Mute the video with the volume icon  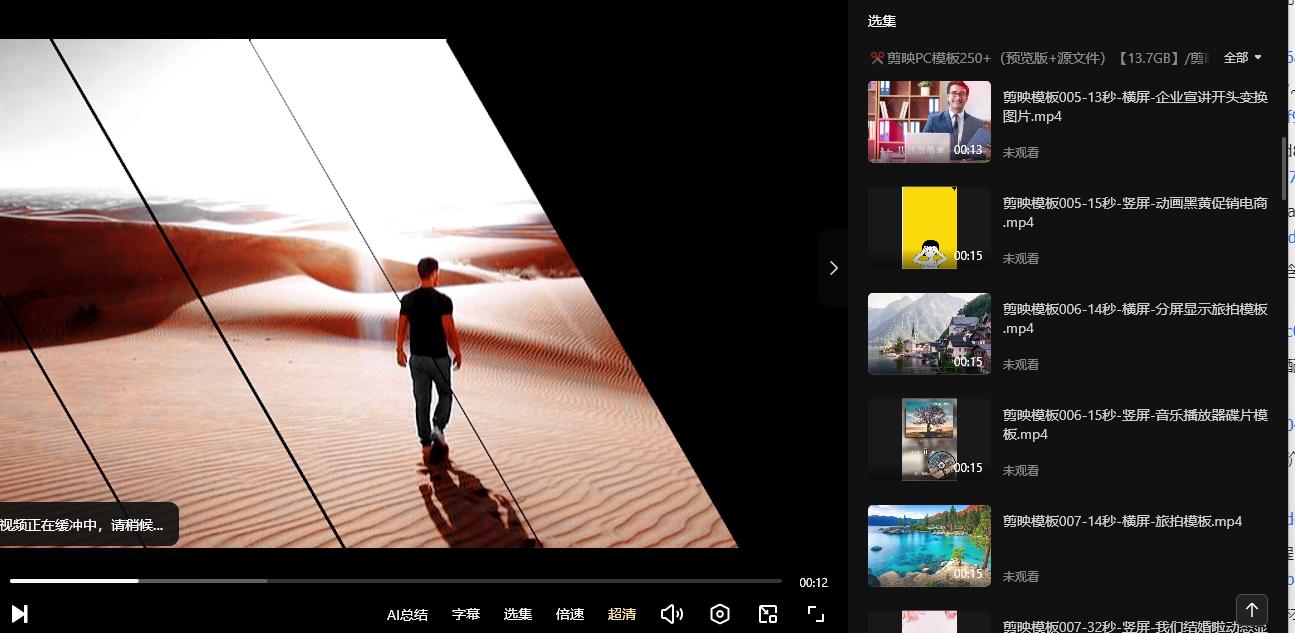(x=672, y=614)
